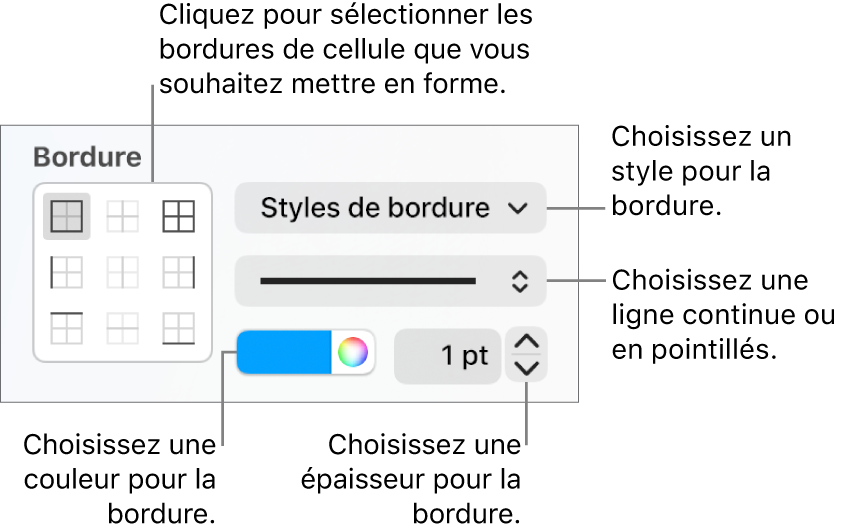Click the Bordure section heading

87,157
